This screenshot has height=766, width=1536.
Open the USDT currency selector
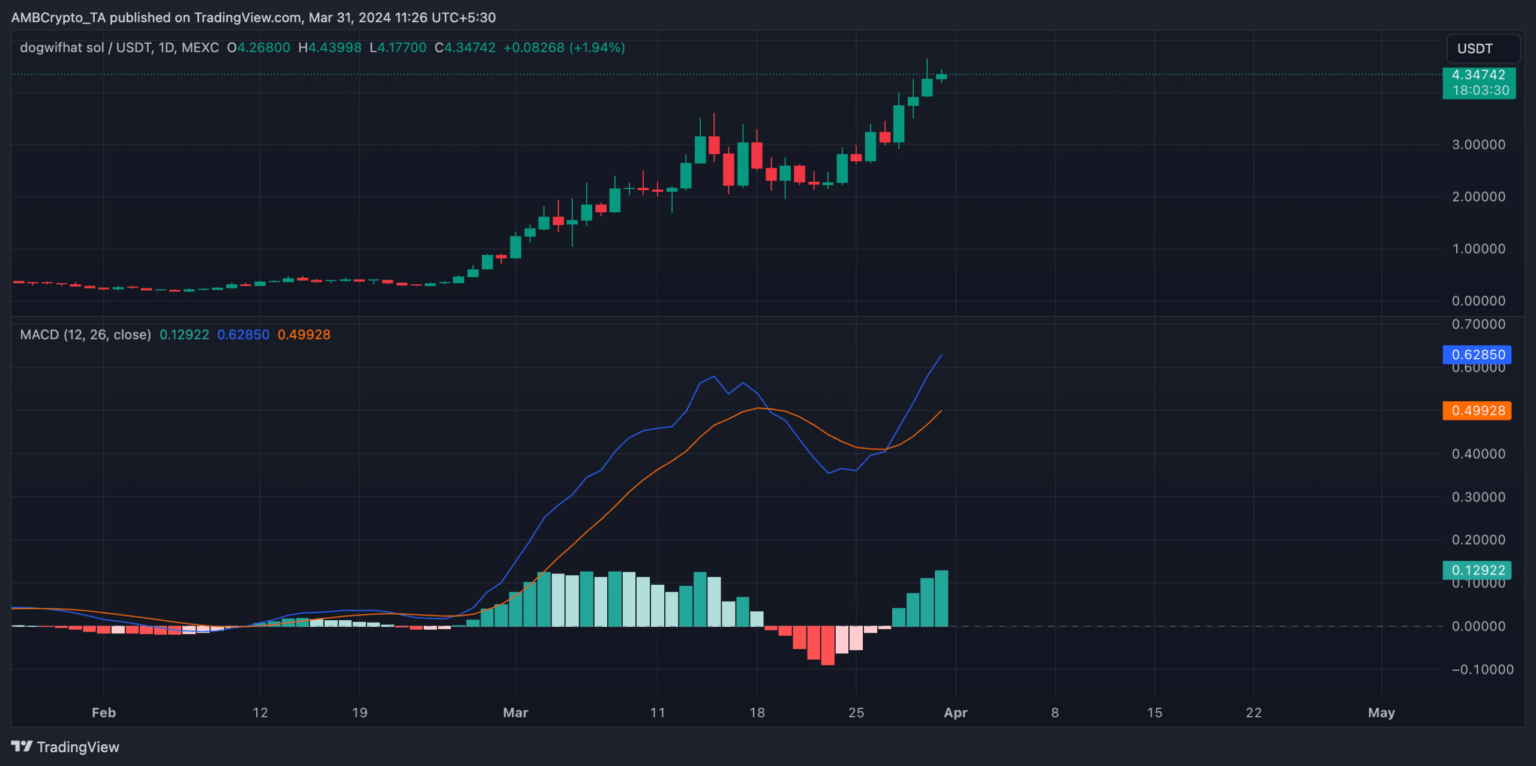pyautogui.click(x=1475, y=49)
